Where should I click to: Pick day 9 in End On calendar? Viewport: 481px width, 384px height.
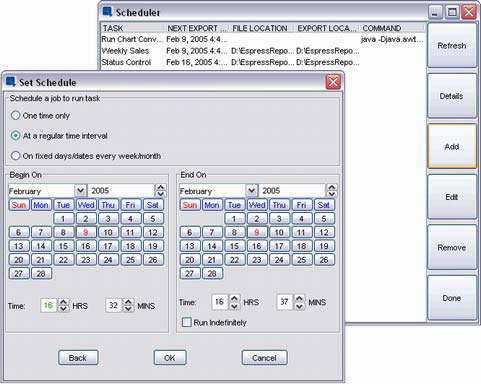[257, 232]
